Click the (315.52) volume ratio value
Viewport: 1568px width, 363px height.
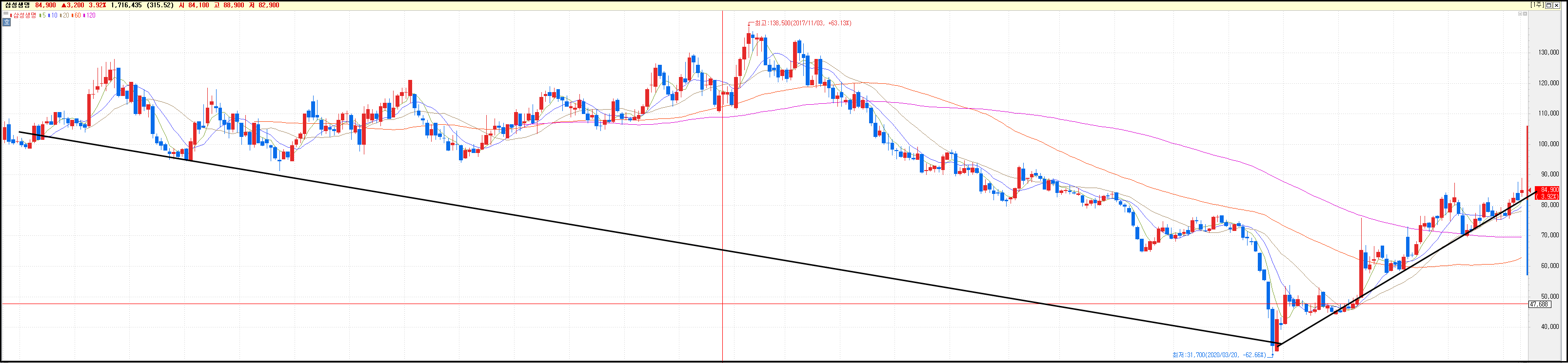[x=160, y=5]
